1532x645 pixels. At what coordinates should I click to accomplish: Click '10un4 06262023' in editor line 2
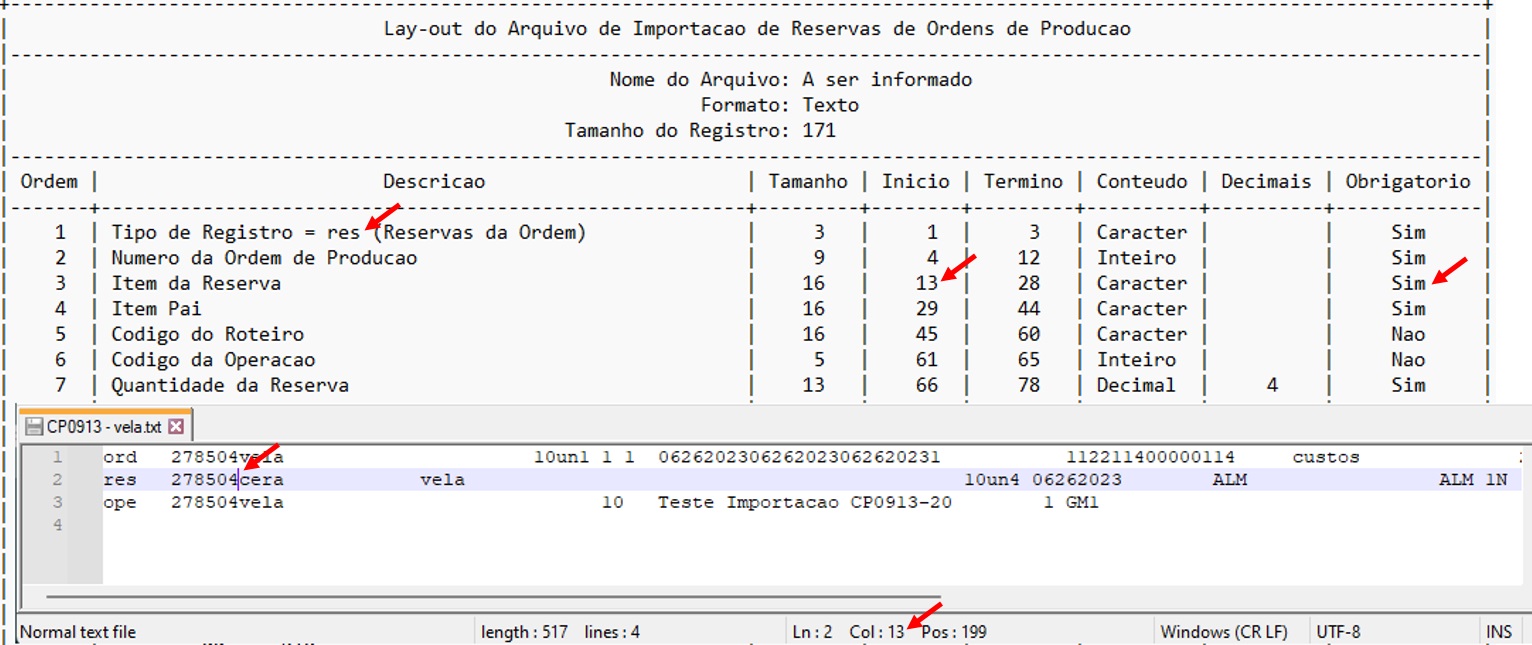coord(1043,480)
